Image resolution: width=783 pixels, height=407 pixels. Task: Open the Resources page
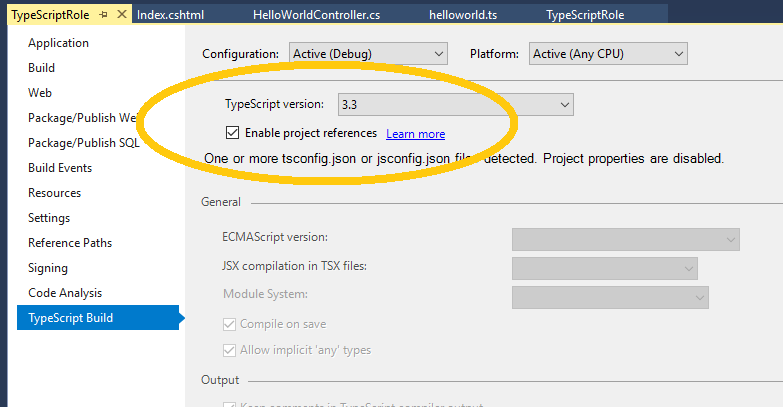(x=54, y=193)
